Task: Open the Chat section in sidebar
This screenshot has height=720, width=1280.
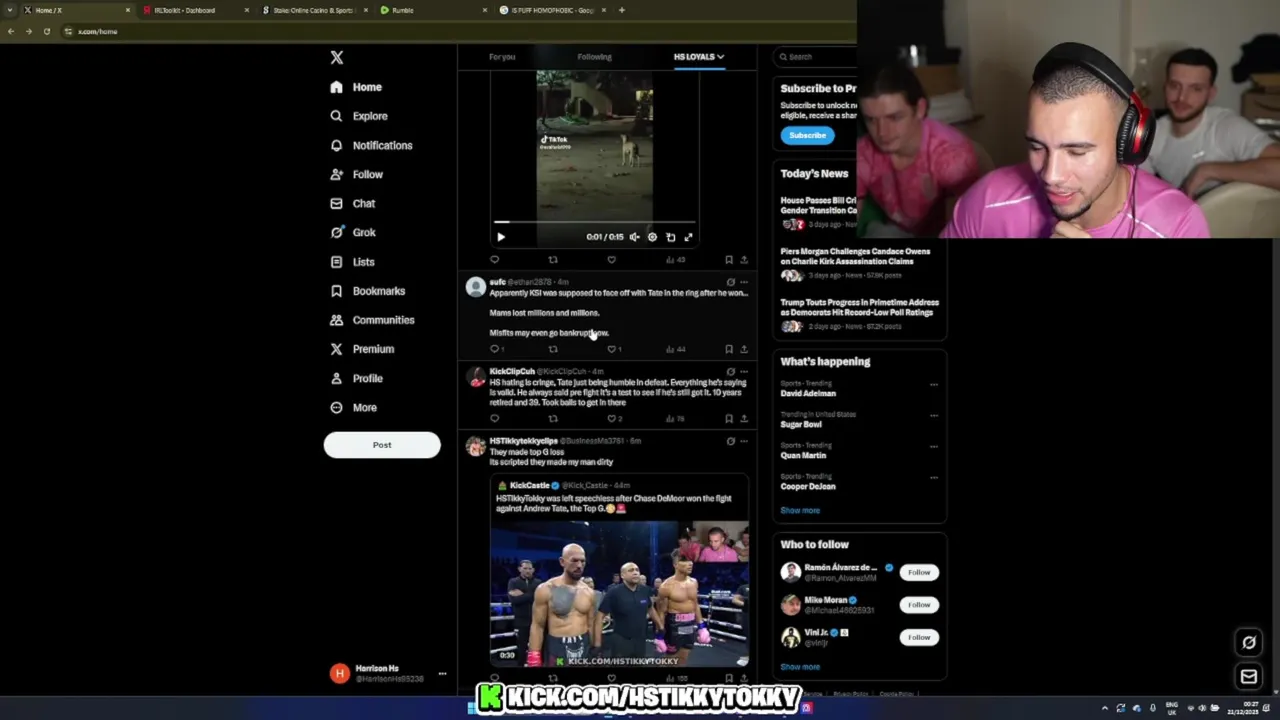Action: click(352, 203)
